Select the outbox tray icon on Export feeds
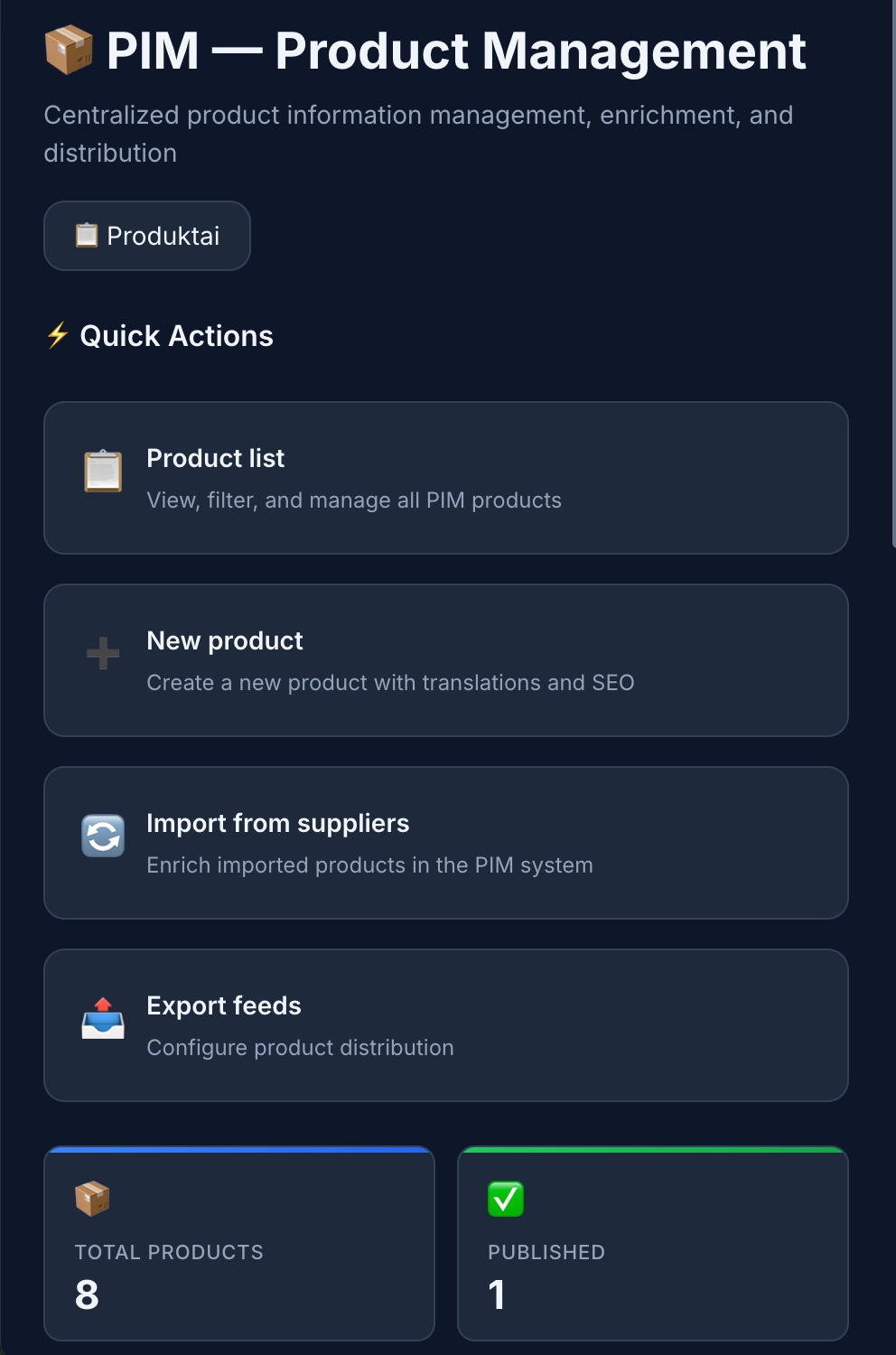Viewport: 896px width, 1355px height. tap(103, 1018)
